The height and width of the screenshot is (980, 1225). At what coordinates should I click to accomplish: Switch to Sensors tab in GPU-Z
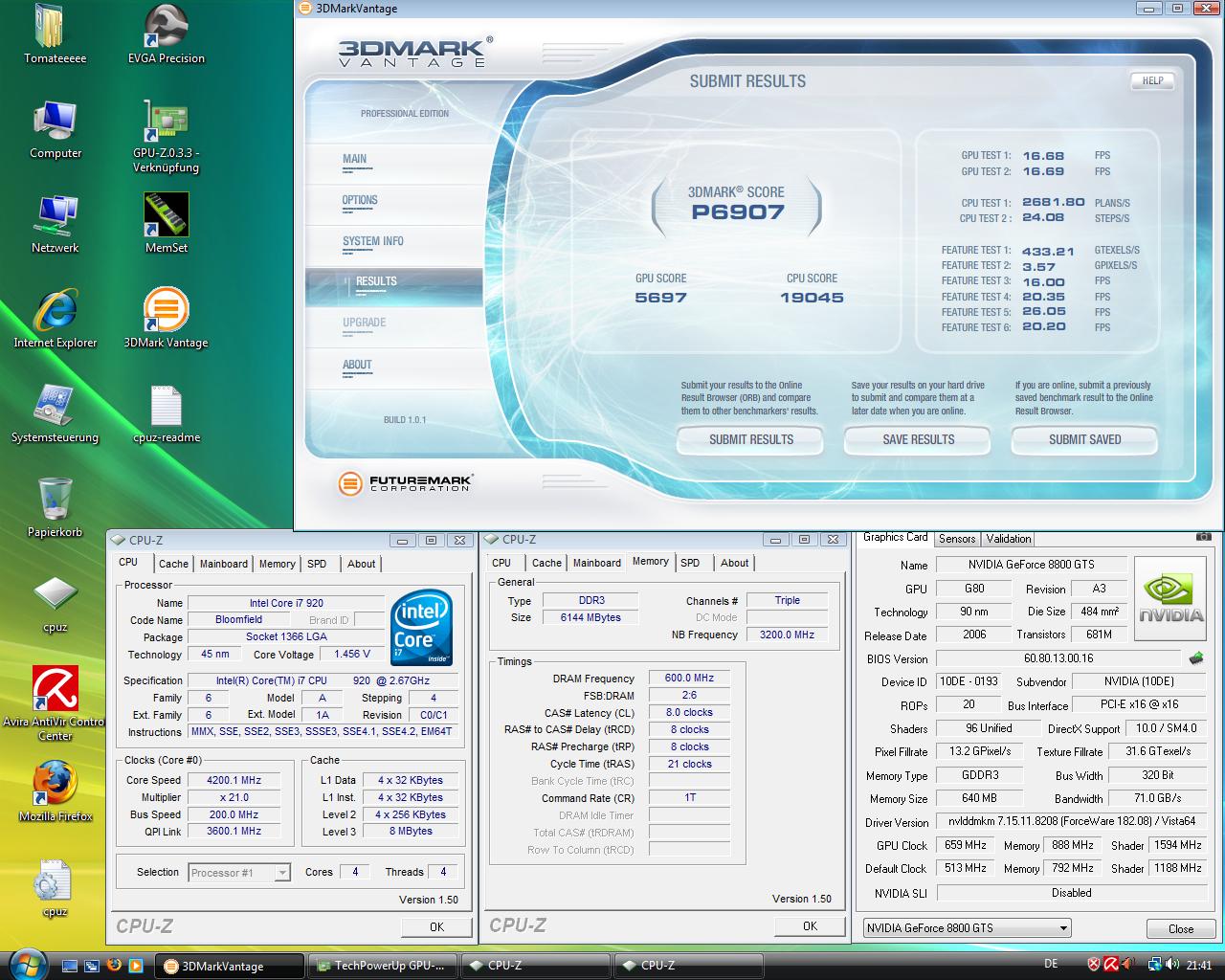957,539
